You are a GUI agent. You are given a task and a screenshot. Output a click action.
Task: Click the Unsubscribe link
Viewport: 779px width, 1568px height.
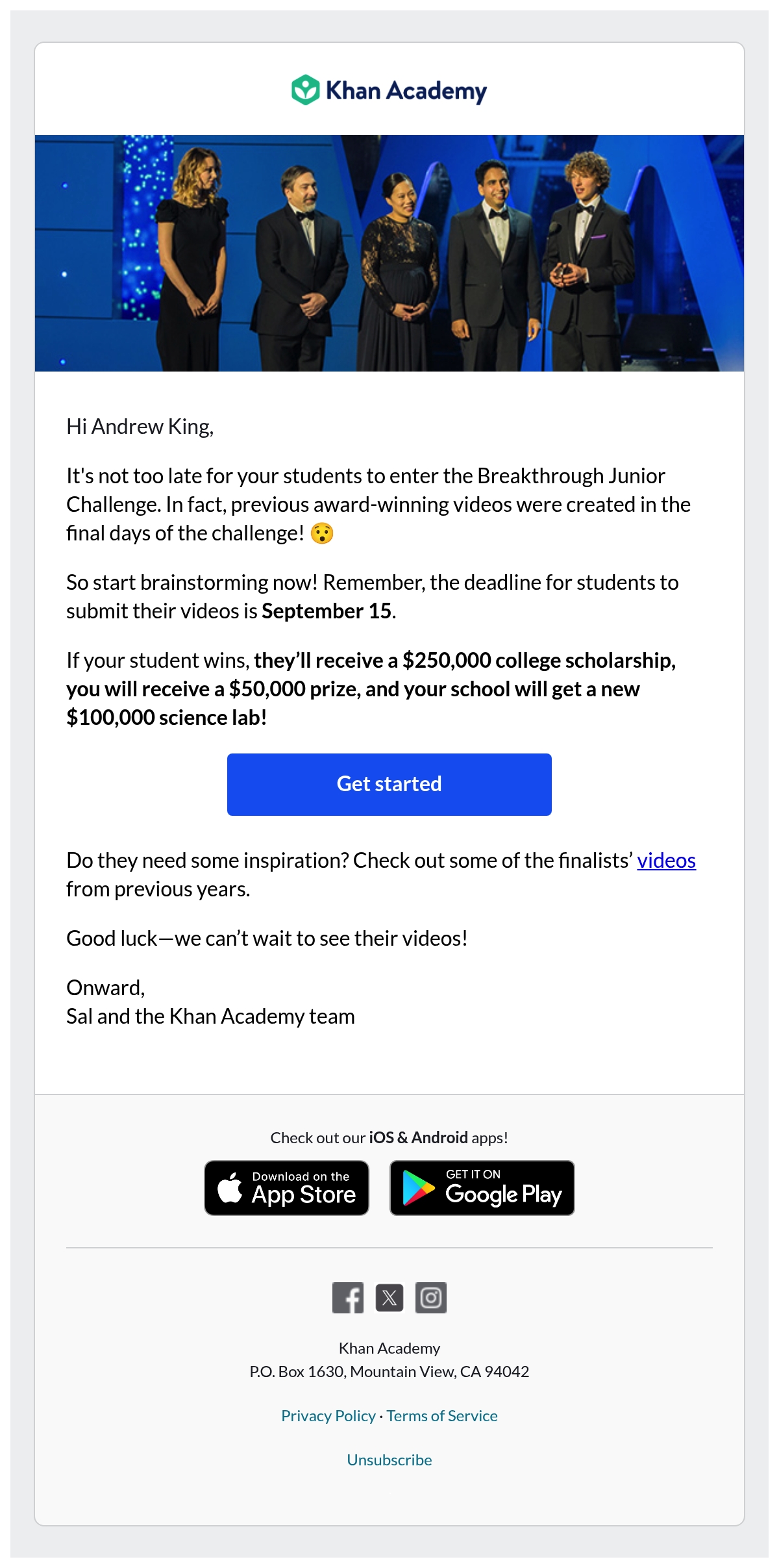[389, 1460]
